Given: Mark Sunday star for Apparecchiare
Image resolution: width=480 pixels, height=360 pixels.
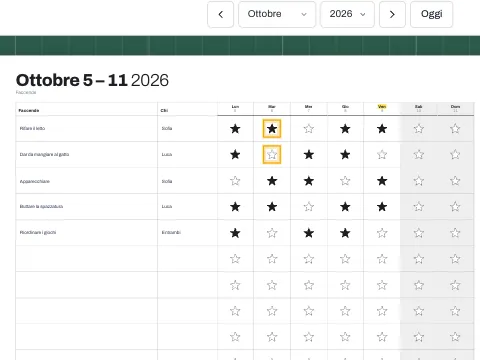Looking at the screenshot, I should tap(455, 181).
